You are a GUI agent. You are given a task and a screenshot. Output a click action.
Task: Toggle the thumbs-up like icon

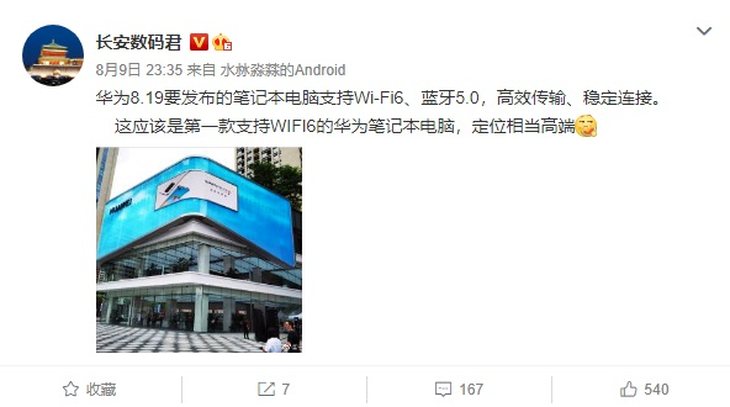pyautogui.click(x=628, y=389)
